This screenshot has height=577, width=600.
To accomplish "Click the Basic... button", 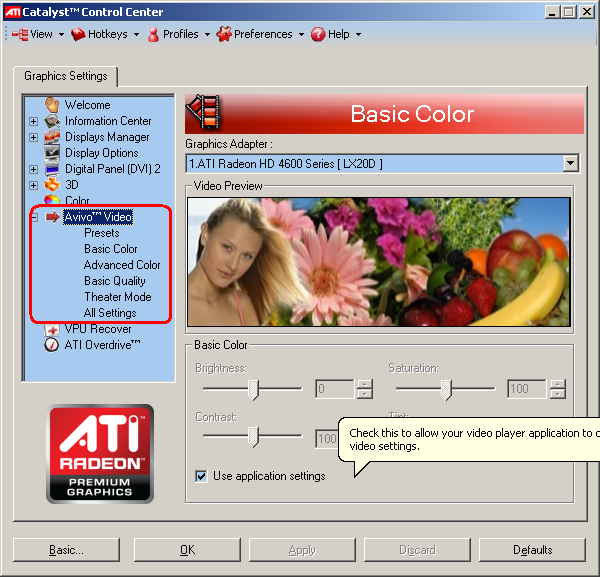I will [66, 550].
